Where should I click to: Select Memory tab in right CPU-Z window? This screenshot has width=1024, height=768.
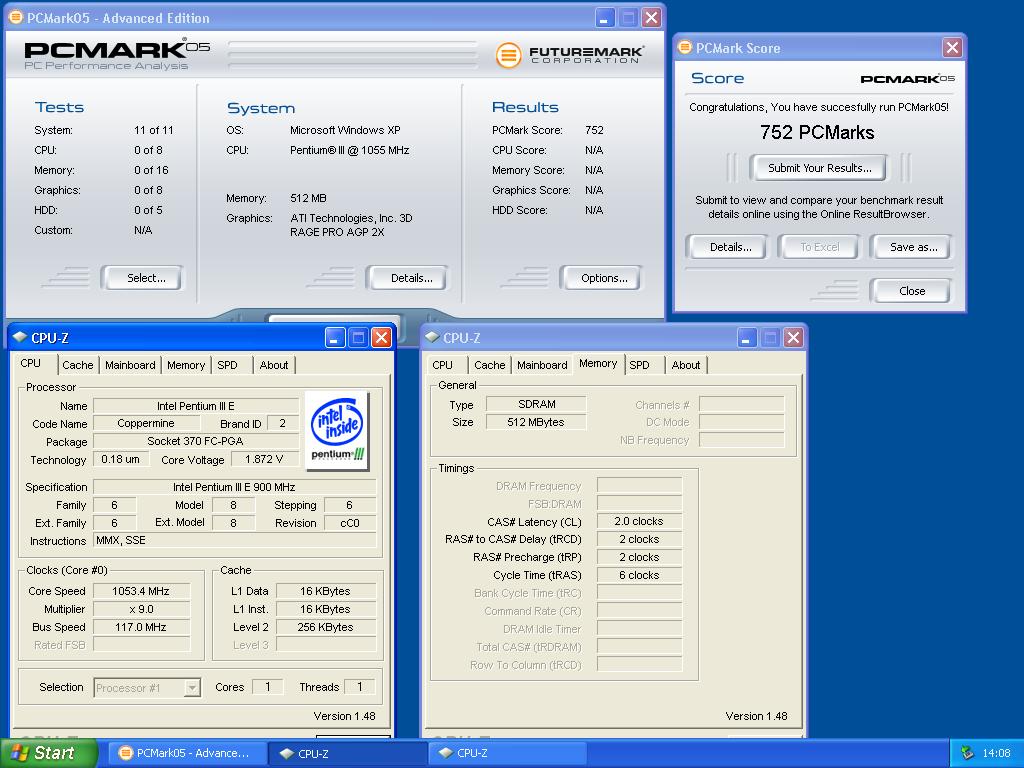pyautogui.click(x=598, y=363)
